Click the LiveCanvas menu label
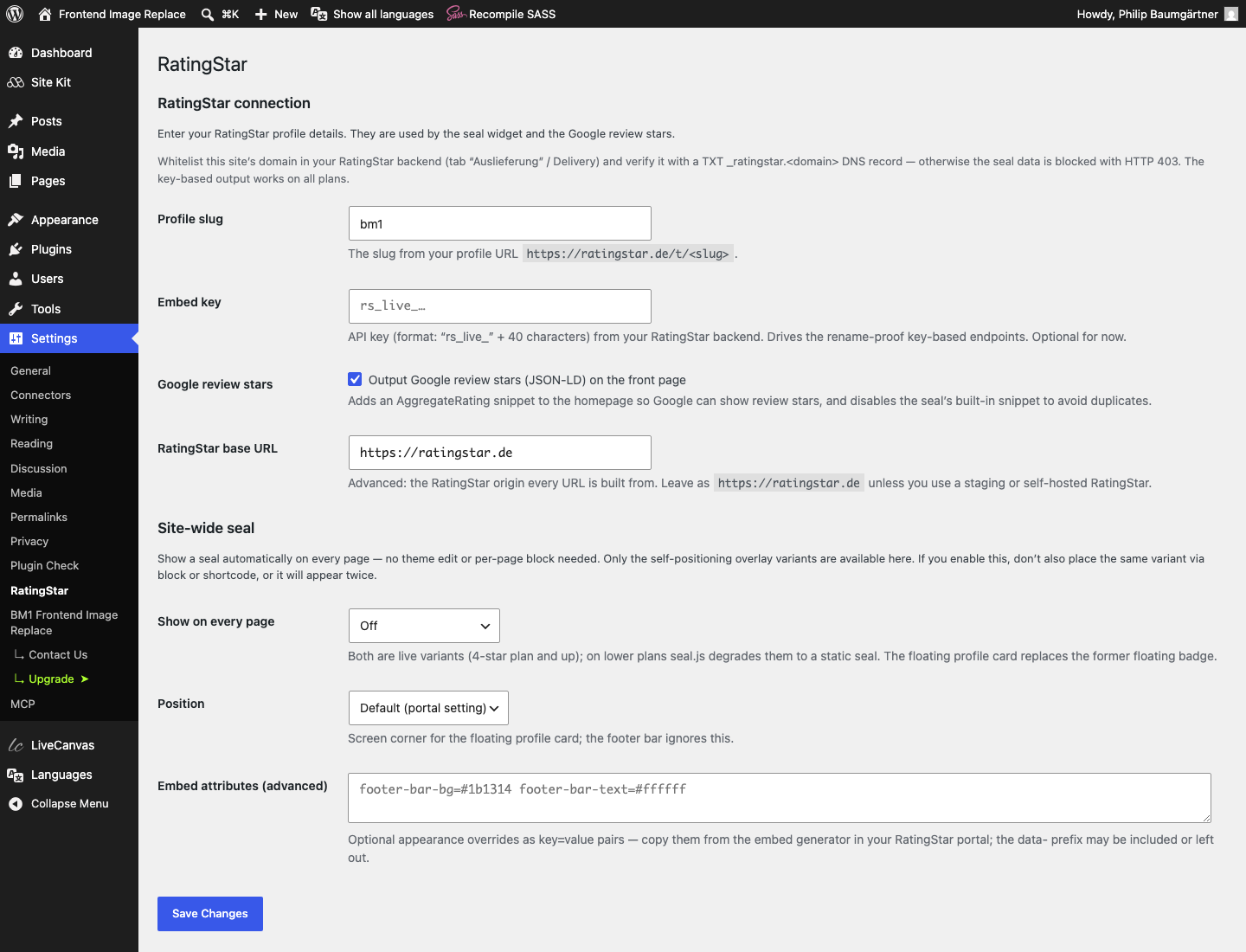1246x952 pixels. pyautogui.click(x=63, y=745)
